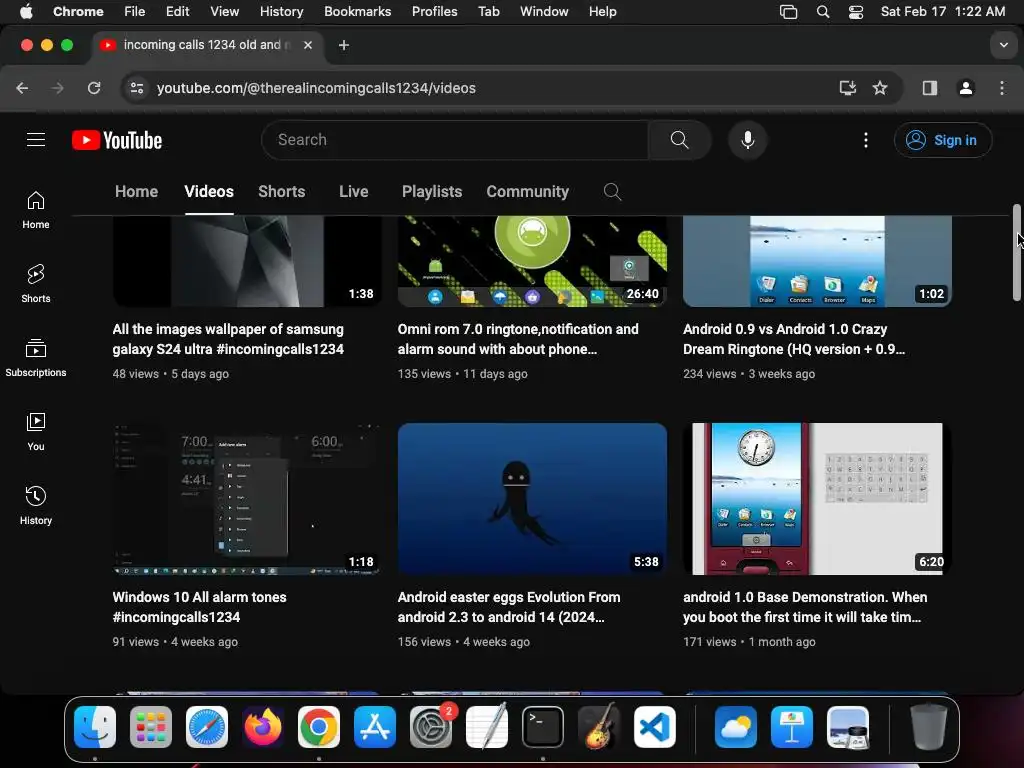Open the Apple menu
Viewport: 1024px width, 768px height.
[26, 11]
